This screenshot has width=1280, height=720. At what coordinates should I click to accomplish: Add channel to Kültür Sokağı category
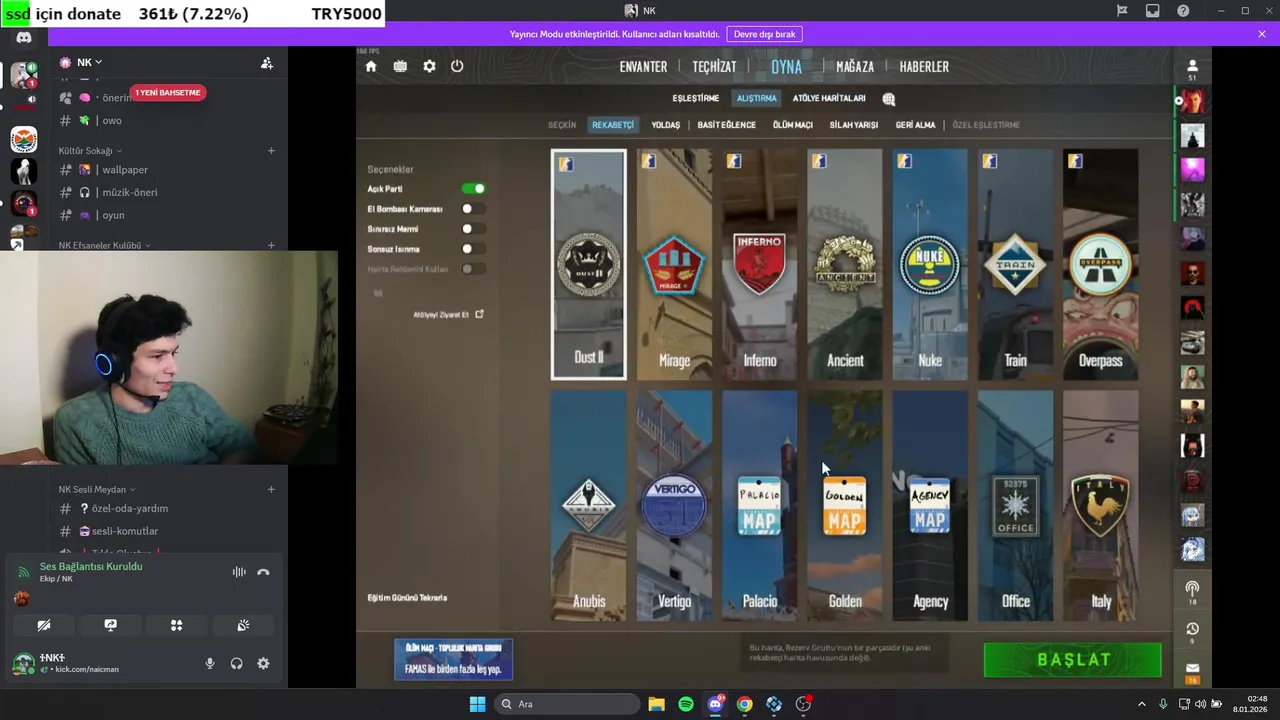271,151
